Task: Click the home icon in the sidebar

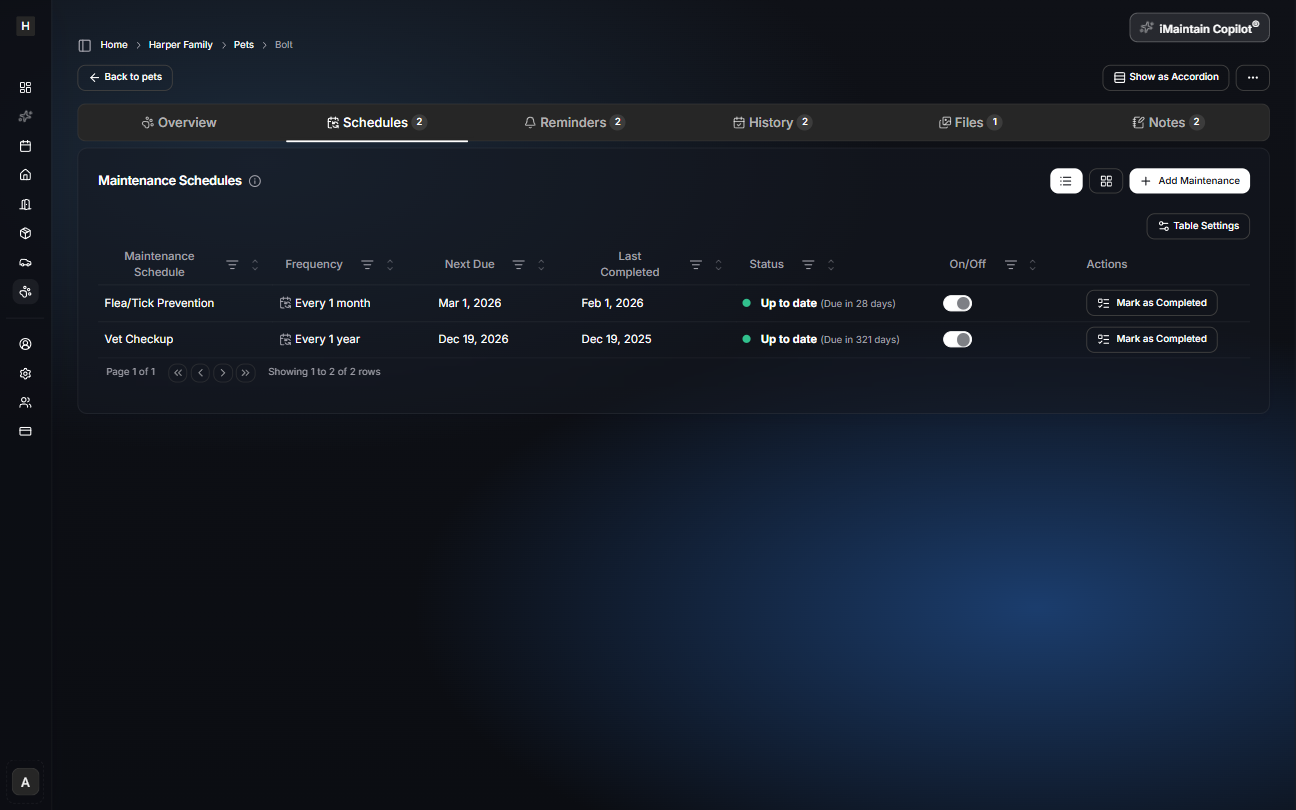Action: pos(26,175)
